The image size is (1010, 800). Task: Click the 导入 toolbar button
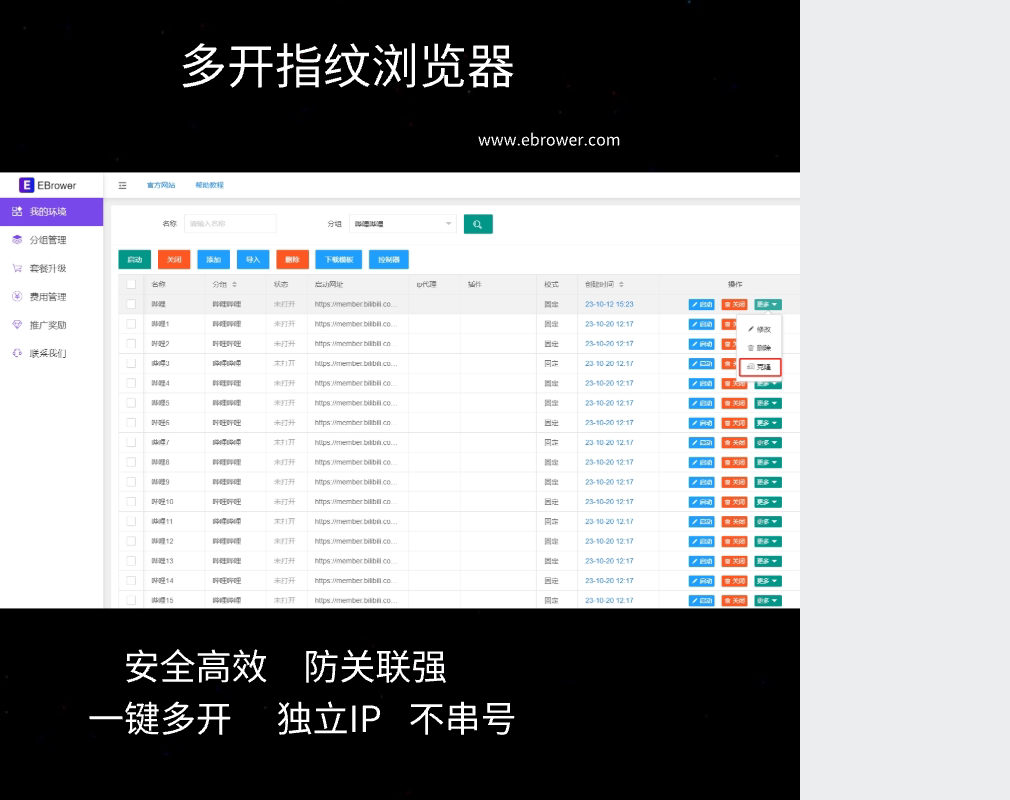click(253, 260)
